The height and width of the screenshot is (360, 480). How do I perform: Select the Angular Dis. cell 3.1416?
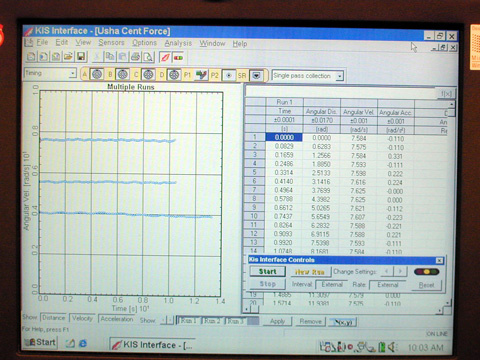[321, 182]
